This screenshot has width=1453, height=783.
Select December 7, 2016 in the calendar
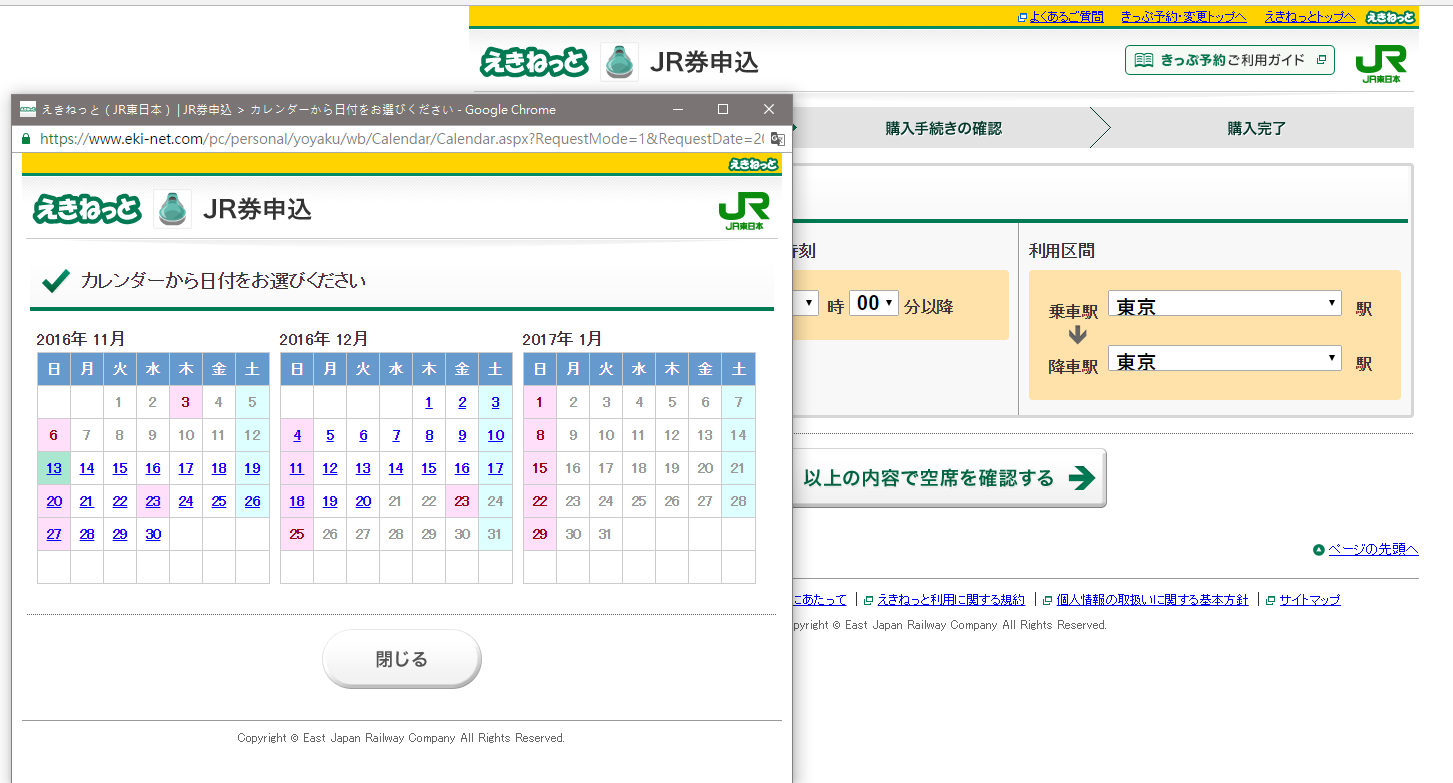[x=396, y=435]
